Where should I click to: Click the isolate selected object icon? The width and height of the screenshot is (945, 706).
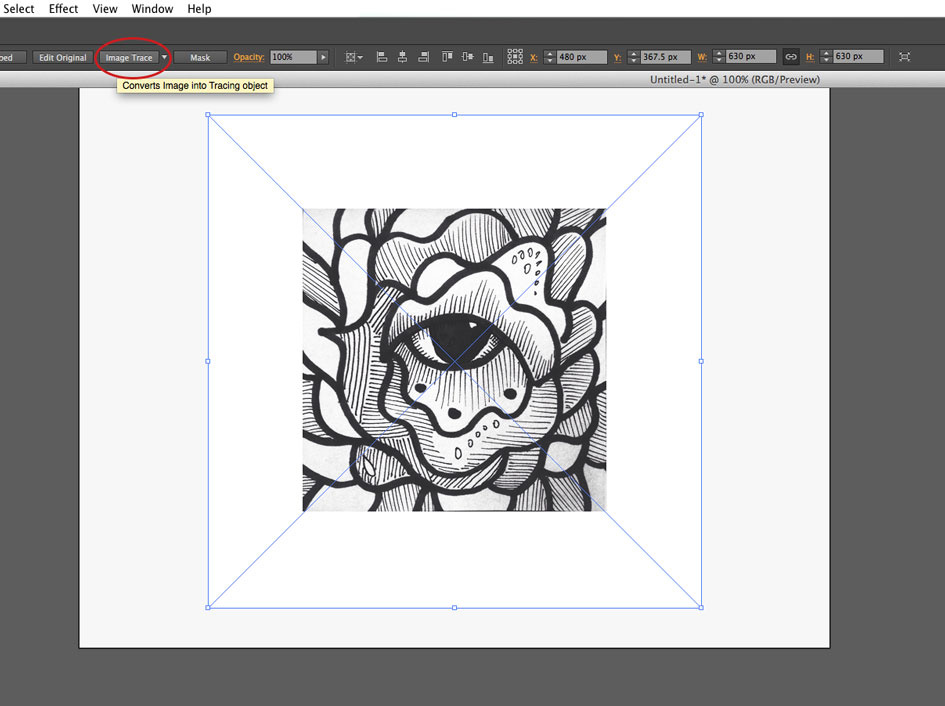(906, 57)
